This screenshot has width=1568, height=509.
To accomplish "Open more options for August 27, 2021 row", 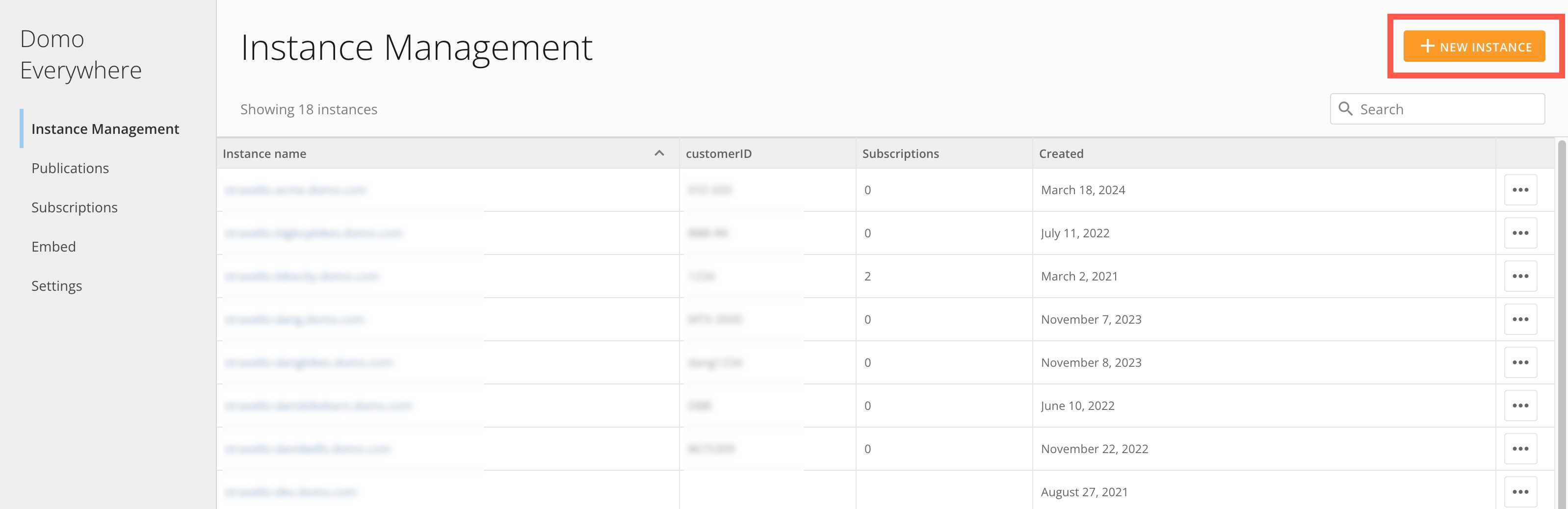I will pos(1520,492).
